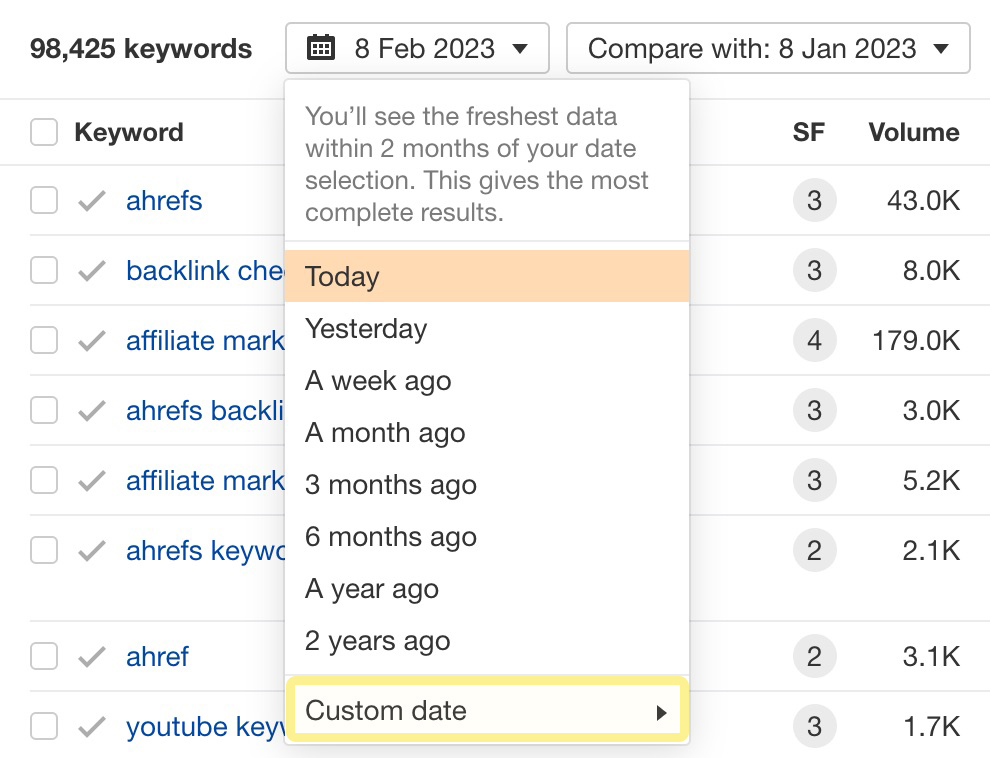This screenshot has height=758, width=990.
Task: Click the submenu arrow next to Custom date
Action: [x=661, y=711]
